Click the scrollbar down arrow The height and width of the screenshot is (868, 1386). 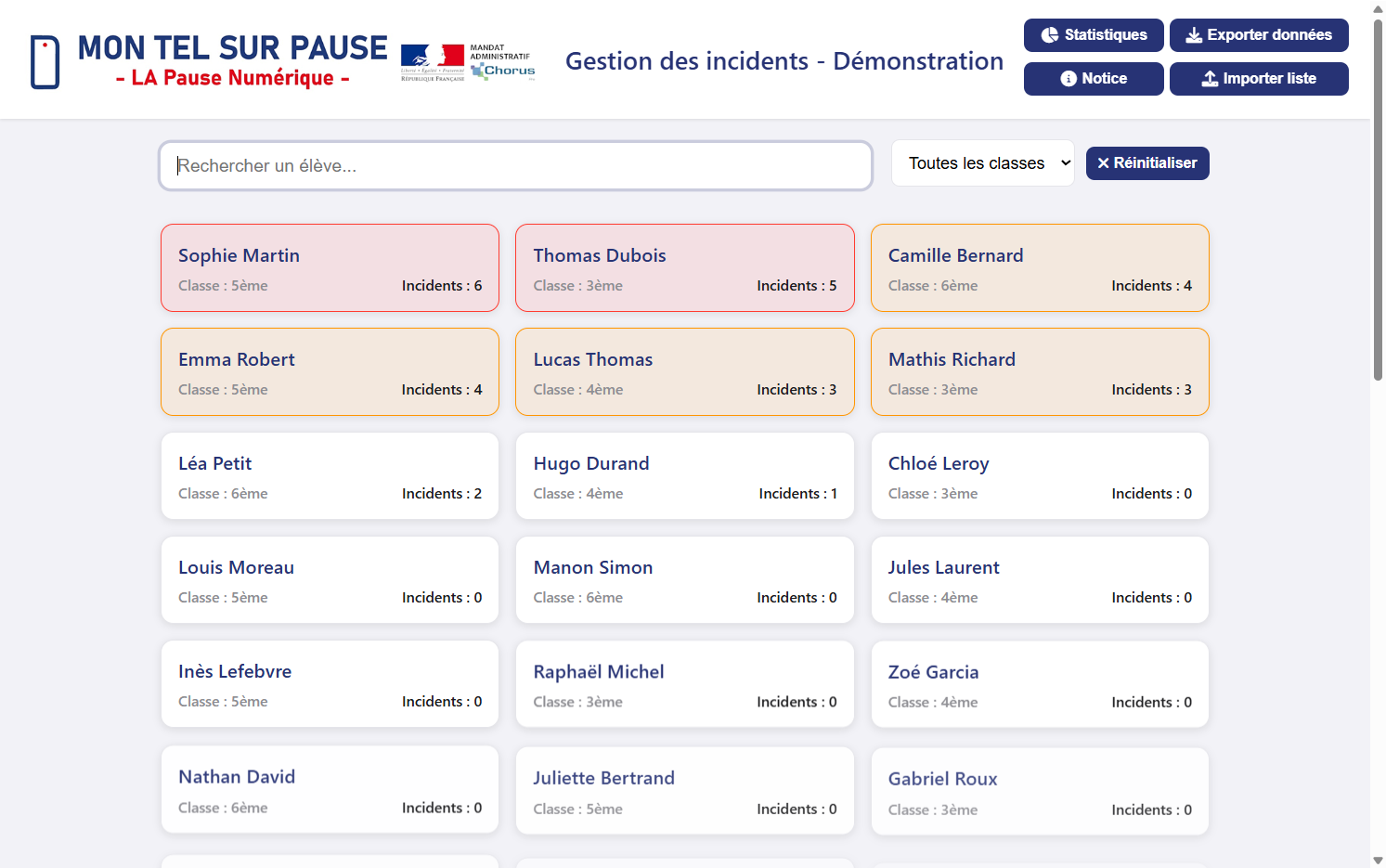pyautogui.click(x=1378, y=860)
